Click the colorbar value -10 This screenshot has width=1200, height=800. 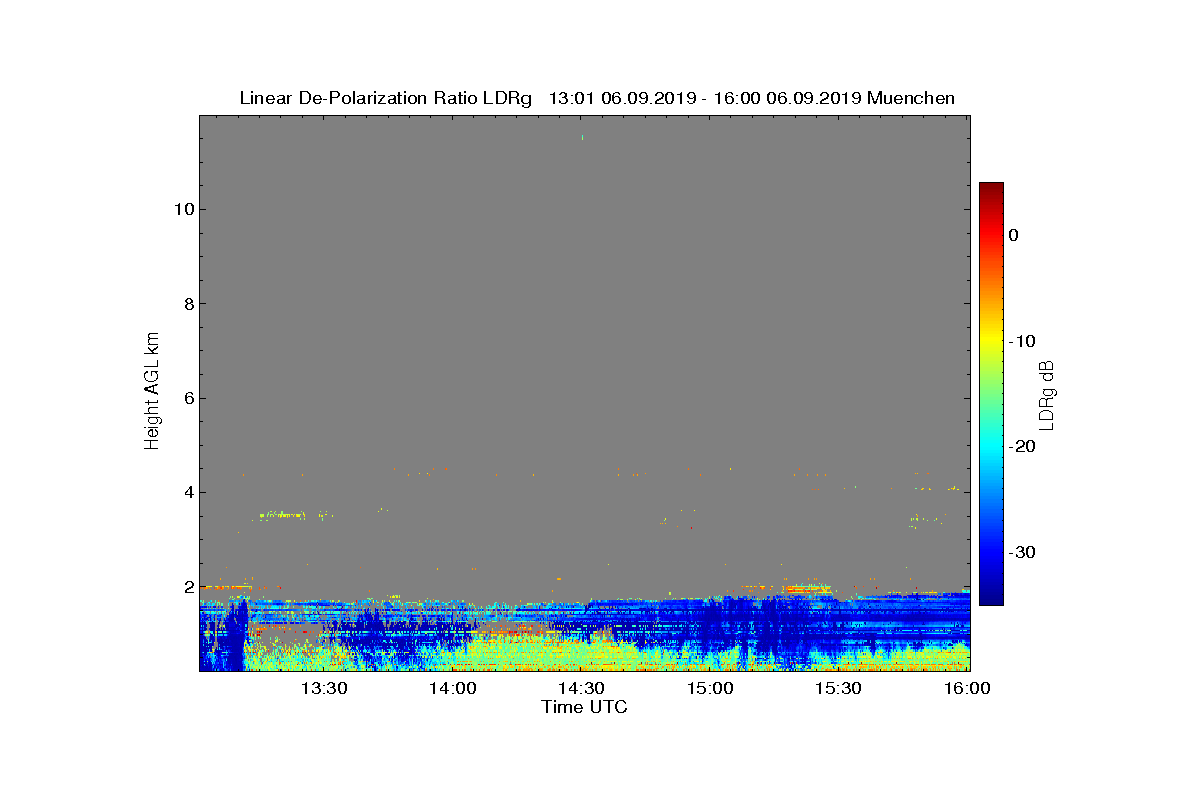click(x=1022, y=341)
